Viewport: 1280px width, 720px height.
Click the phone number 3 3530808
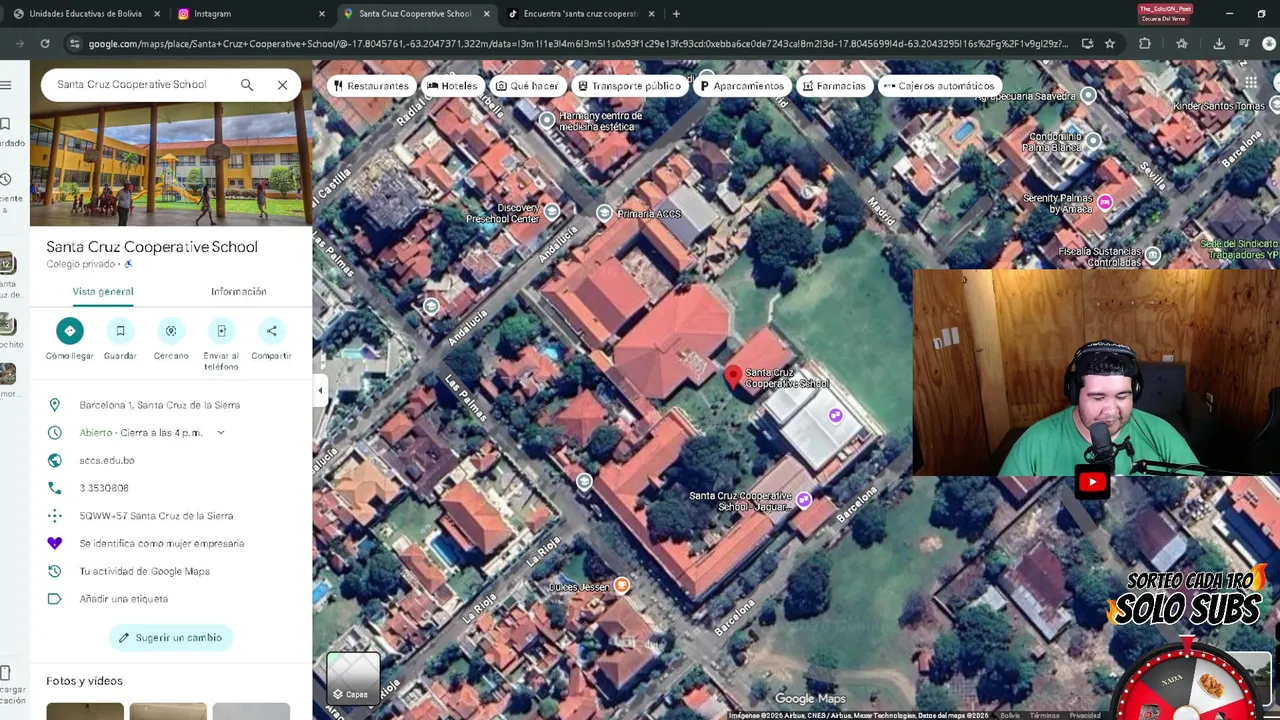click(104, 488)
